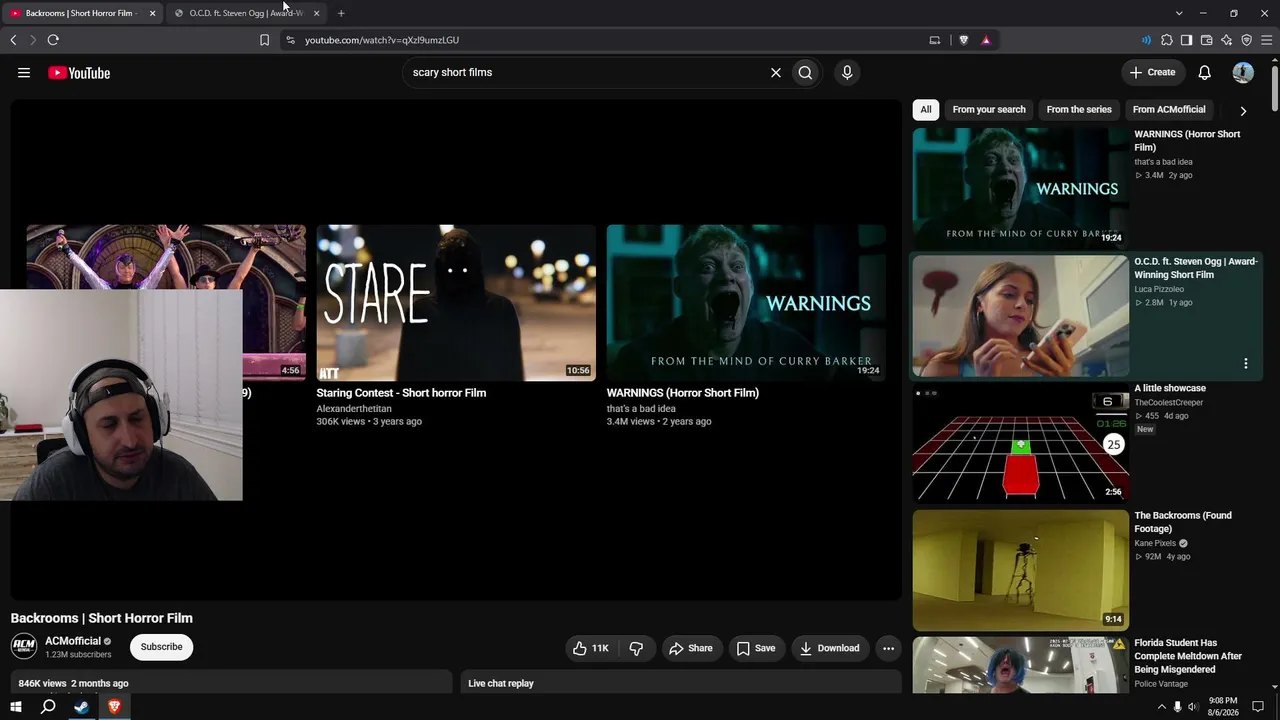Switch to the Backrooms Short Horror Film tab
Image resolution: width=1280 pixels, height=720 pixels.
[x=82, y=13]
